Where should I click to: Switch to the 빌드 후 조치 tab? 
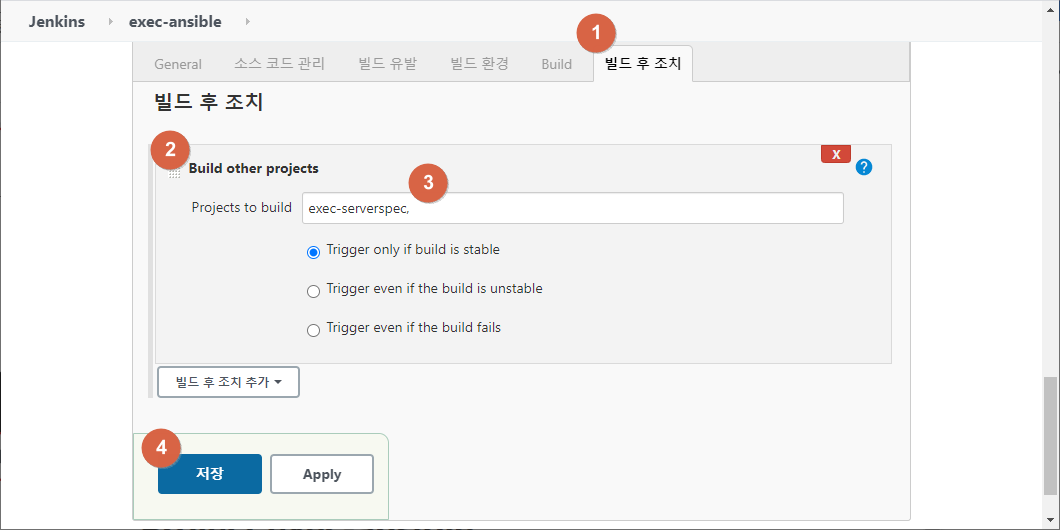[643, 64]
